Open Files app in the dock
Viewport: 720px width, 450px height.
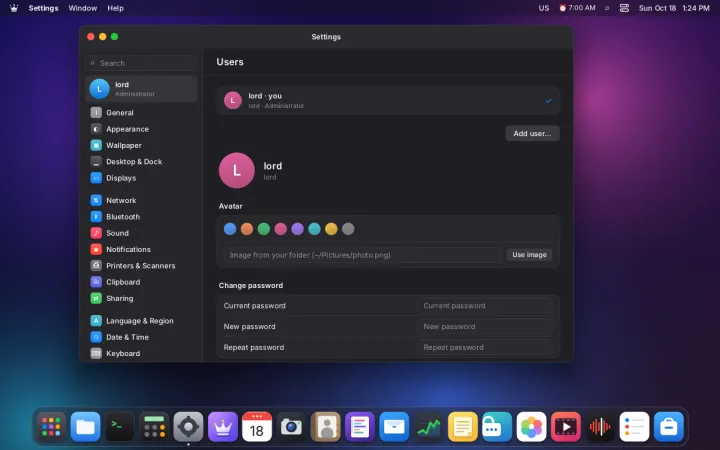pyautogui.click(x=85, y=427)
